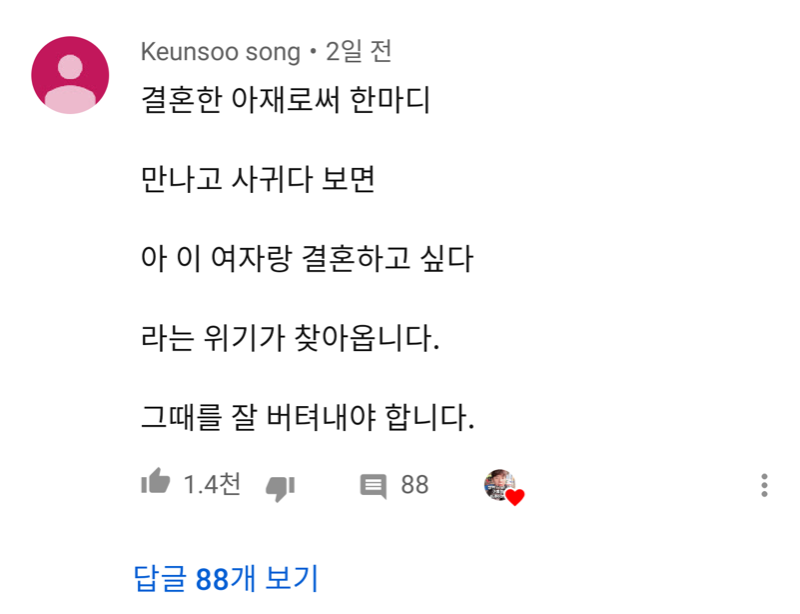
Task: Open Keunsoo song's channel name link
Action: point(220,51)
